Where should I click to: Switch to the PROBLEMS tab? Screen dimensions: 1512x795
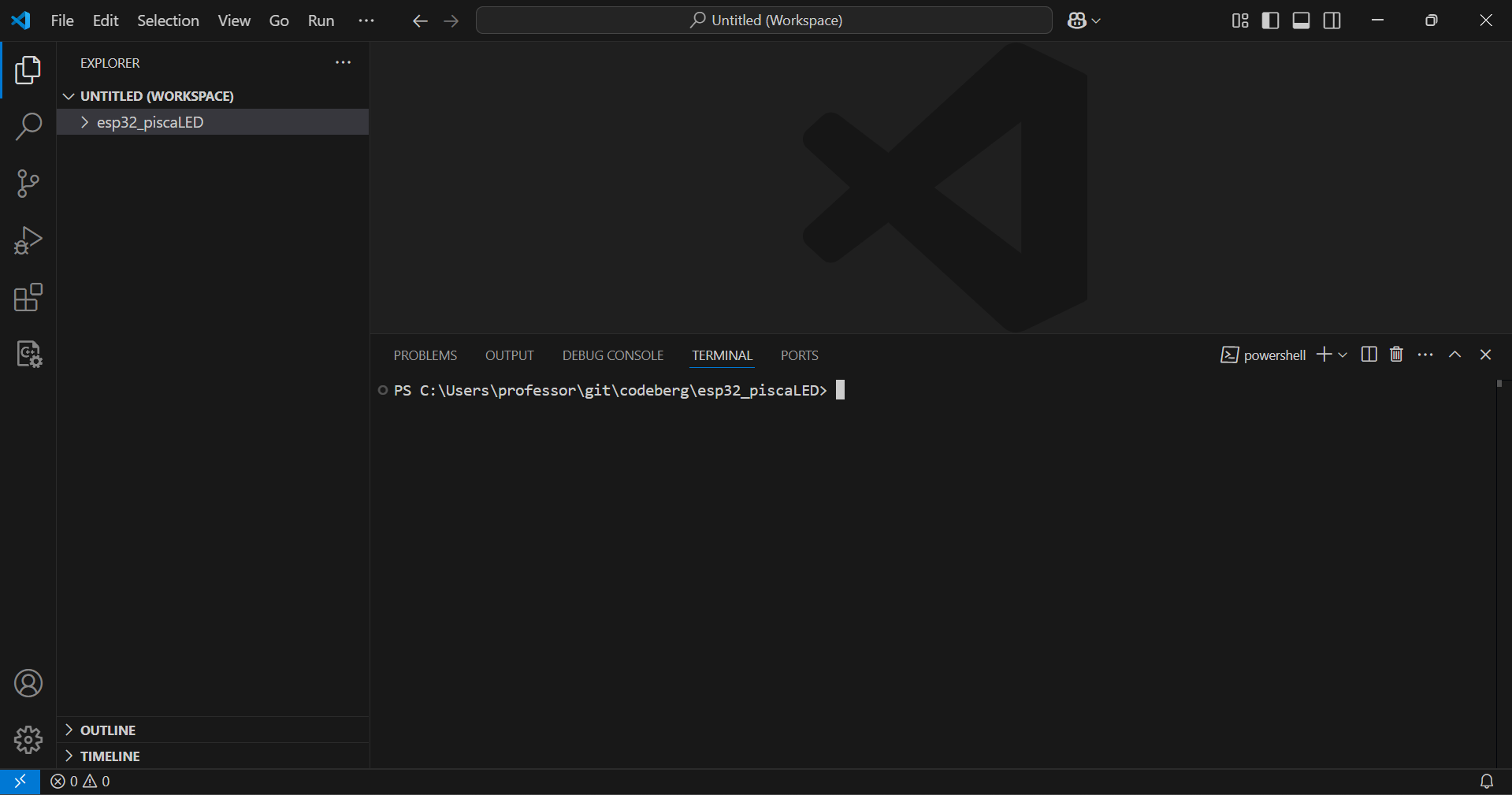pos(425,355)
